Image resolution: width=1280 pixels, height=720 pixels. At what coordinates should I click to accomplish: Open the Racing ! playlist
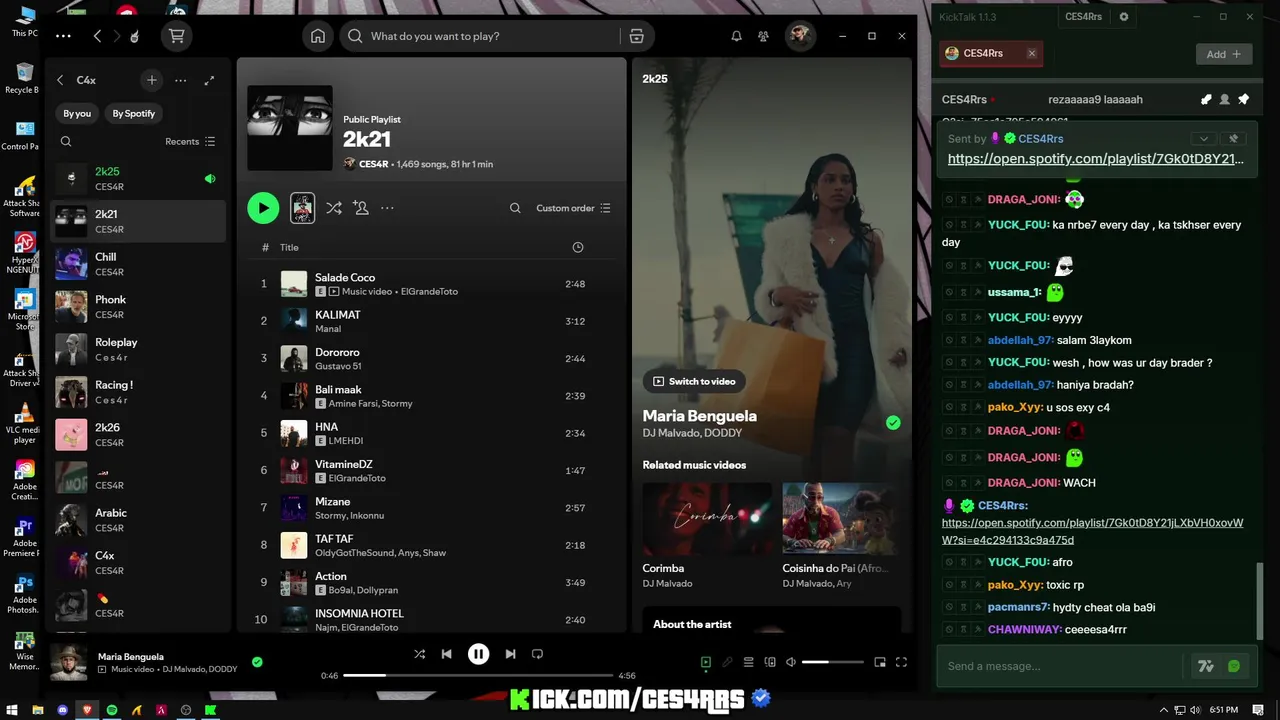coord(138,392)
